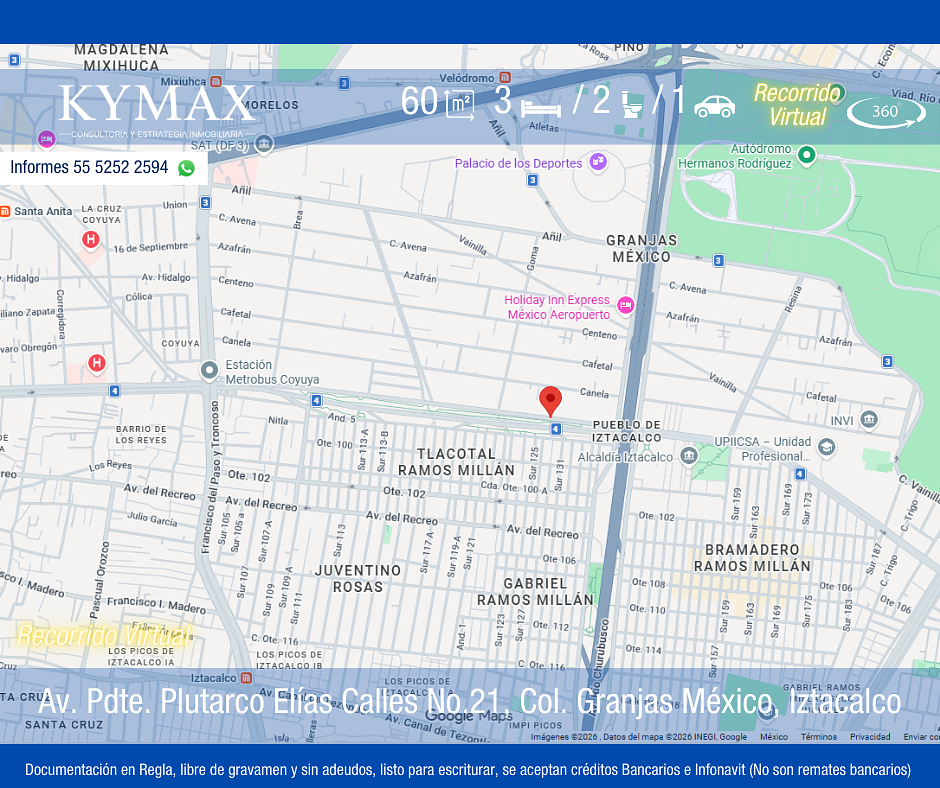Click the SAT (DF 3) government marker
The width and height of the screenshot is (940, 788).
[264, 144]
